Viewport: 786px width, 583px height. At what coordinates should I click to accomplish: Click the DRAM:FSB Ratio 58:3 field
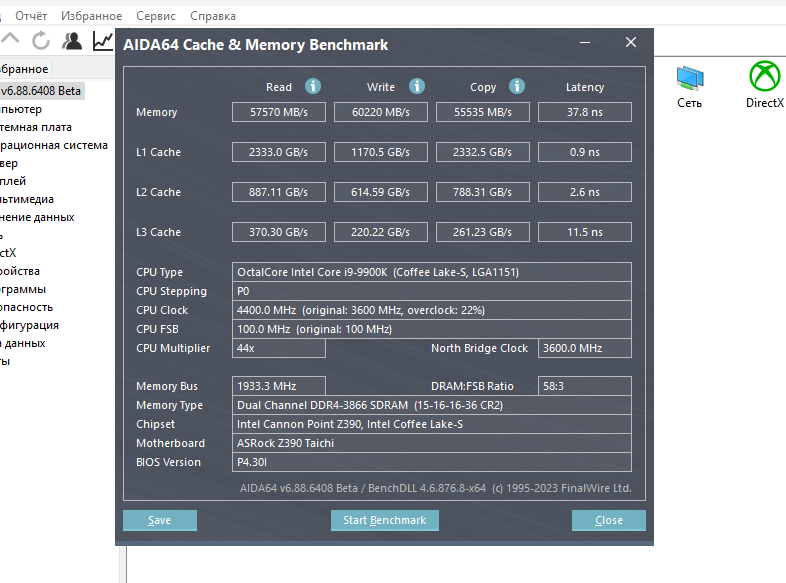pyautogui.click(x=585, y=386)
